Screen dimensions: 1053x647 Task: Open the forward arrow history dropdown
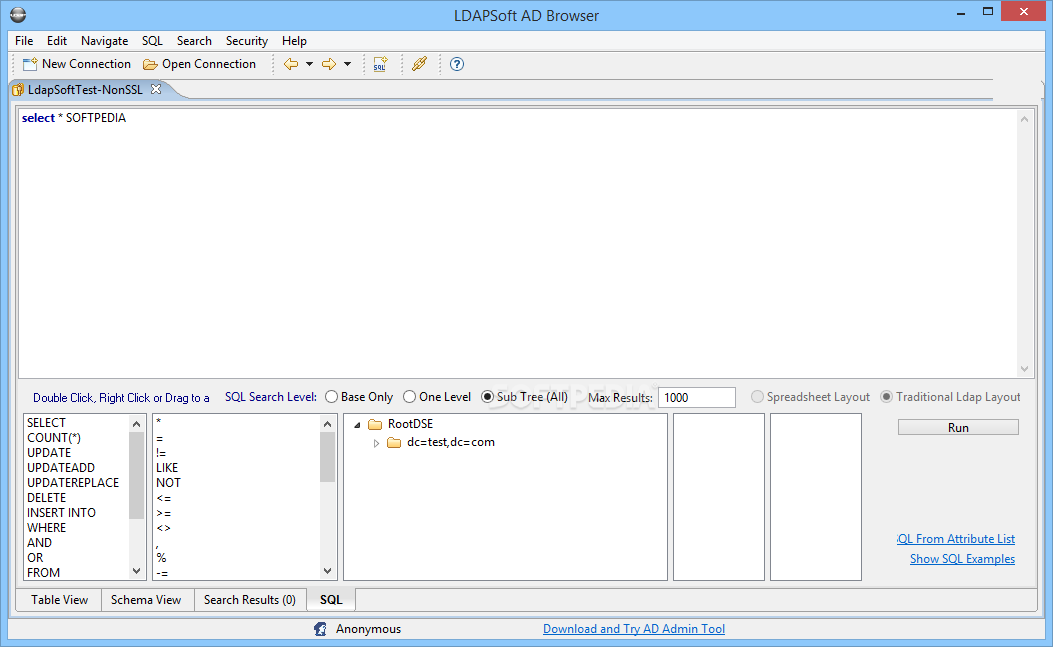(347, 64)
